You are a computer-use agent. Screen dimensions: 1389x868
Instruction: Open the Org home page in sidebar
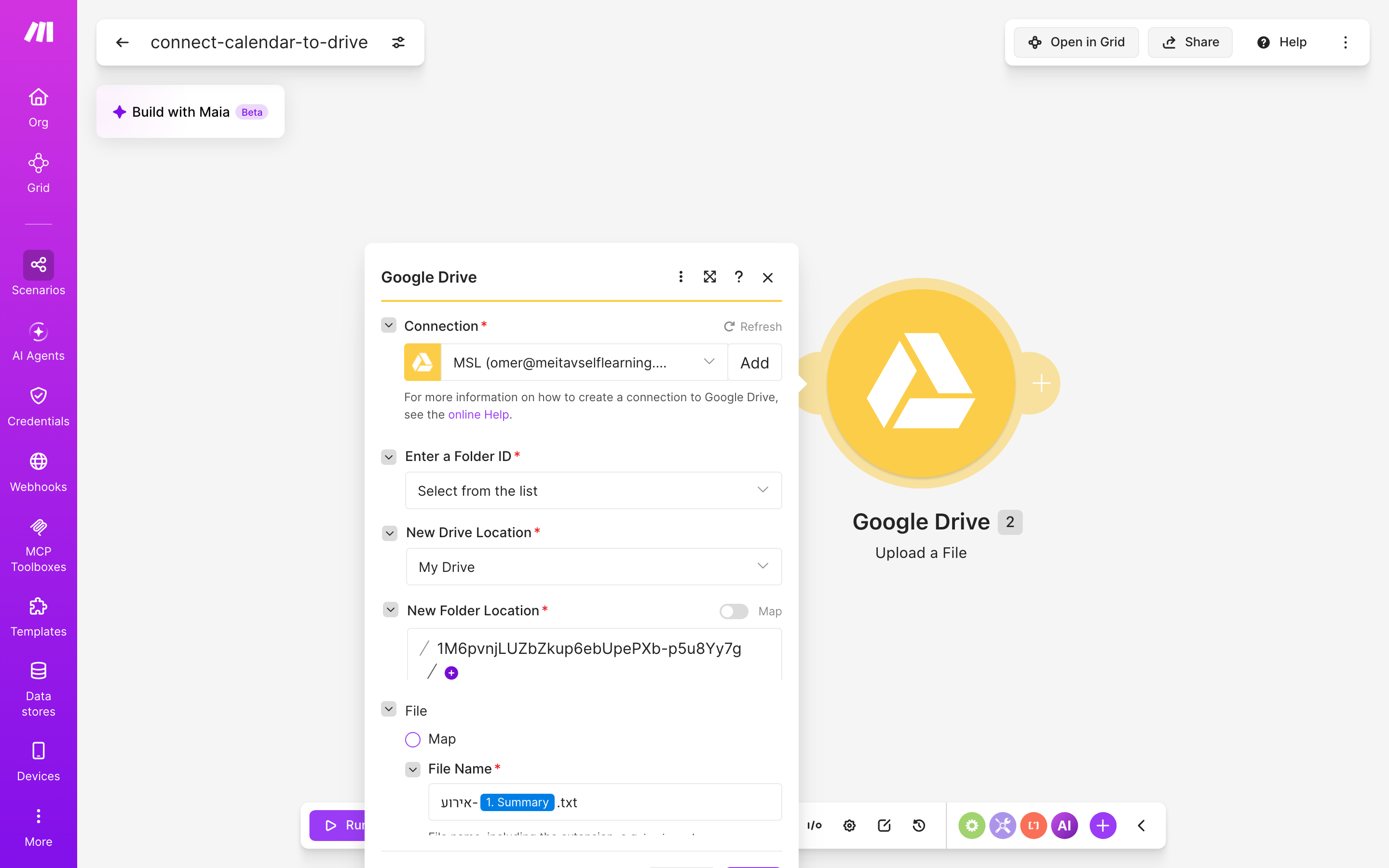tap(39, 108)
